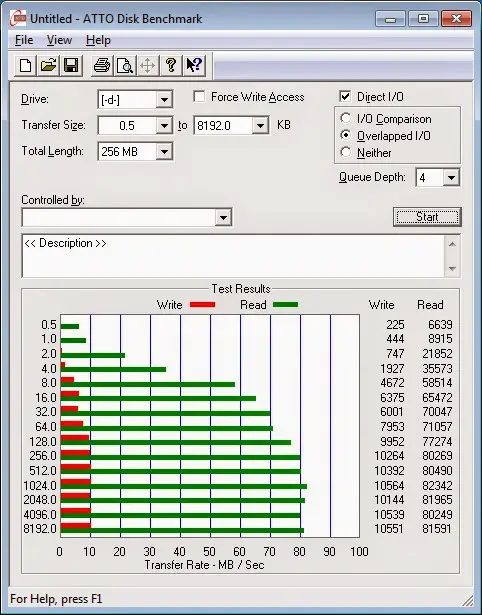Open the Help menu
The height and width of the screenshot is (615, 482).
[98, 40]
